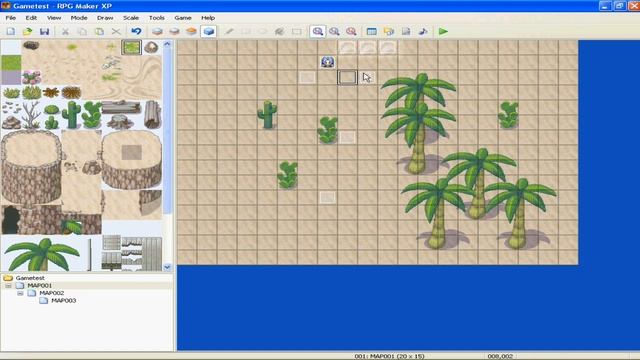
Task: Open the File menu
Action: pyautogui.click(x=11, y=18)
